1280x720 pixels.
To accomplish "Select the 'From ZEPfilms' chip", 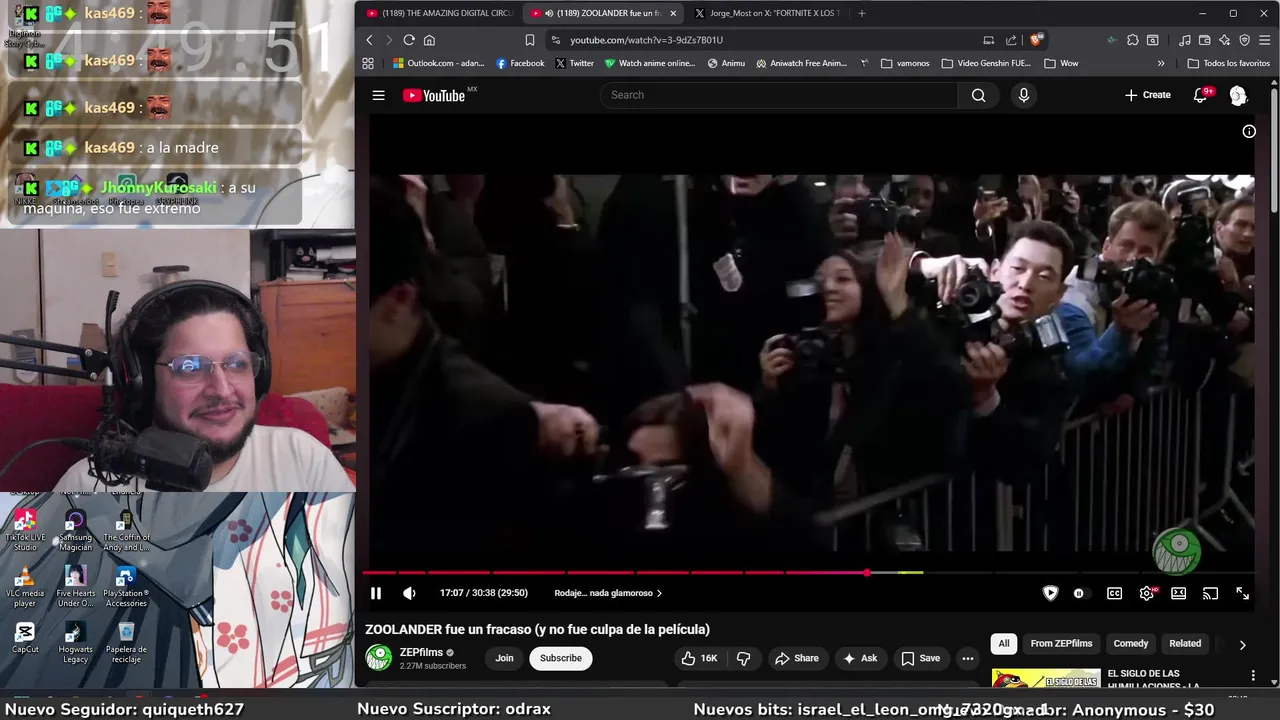I will [x=1061, y=643].
